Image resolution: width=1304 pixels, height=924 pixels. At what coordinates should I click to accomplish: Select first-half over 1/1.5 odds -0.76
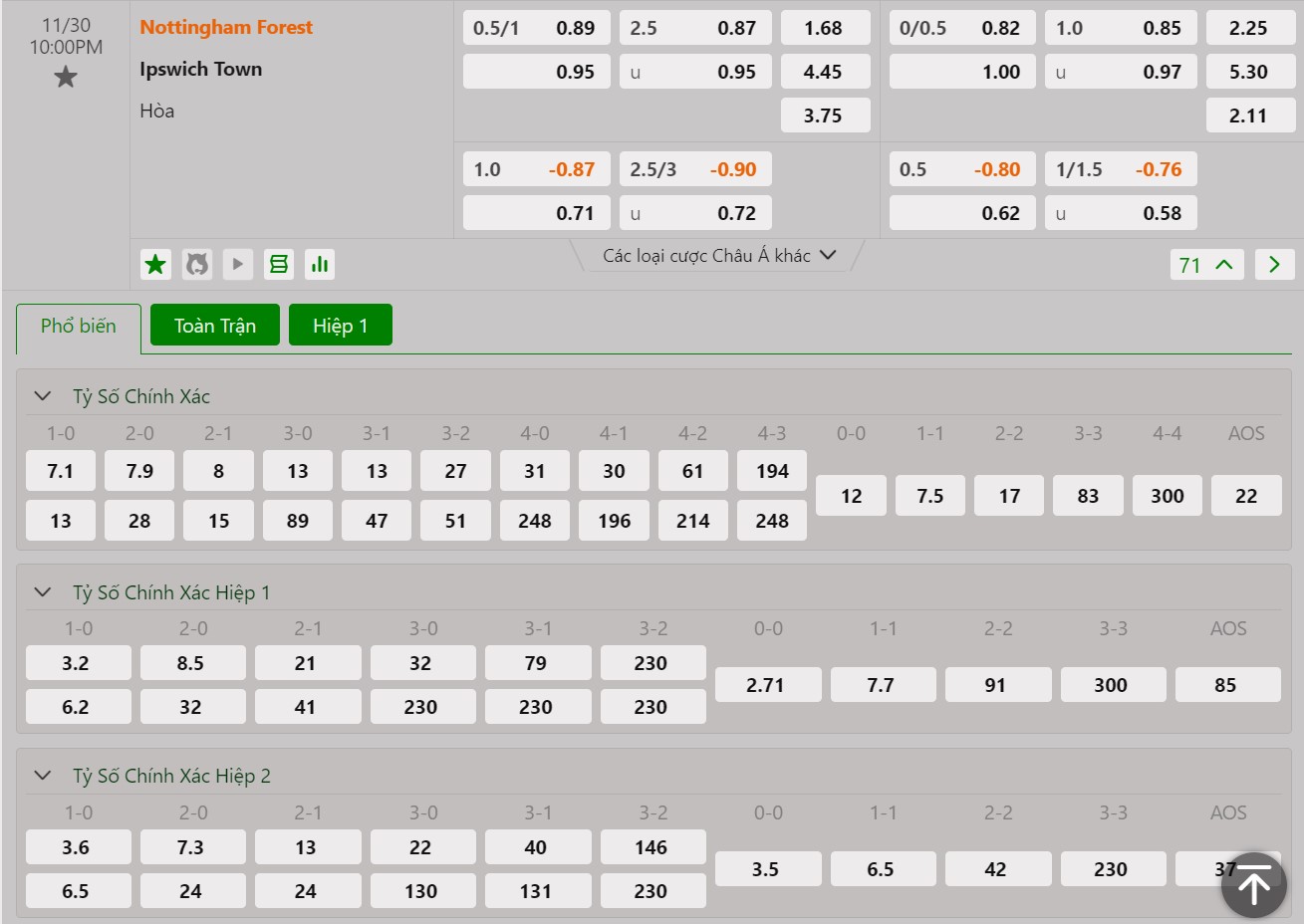pyautogui.click(x=1121, y=169)
